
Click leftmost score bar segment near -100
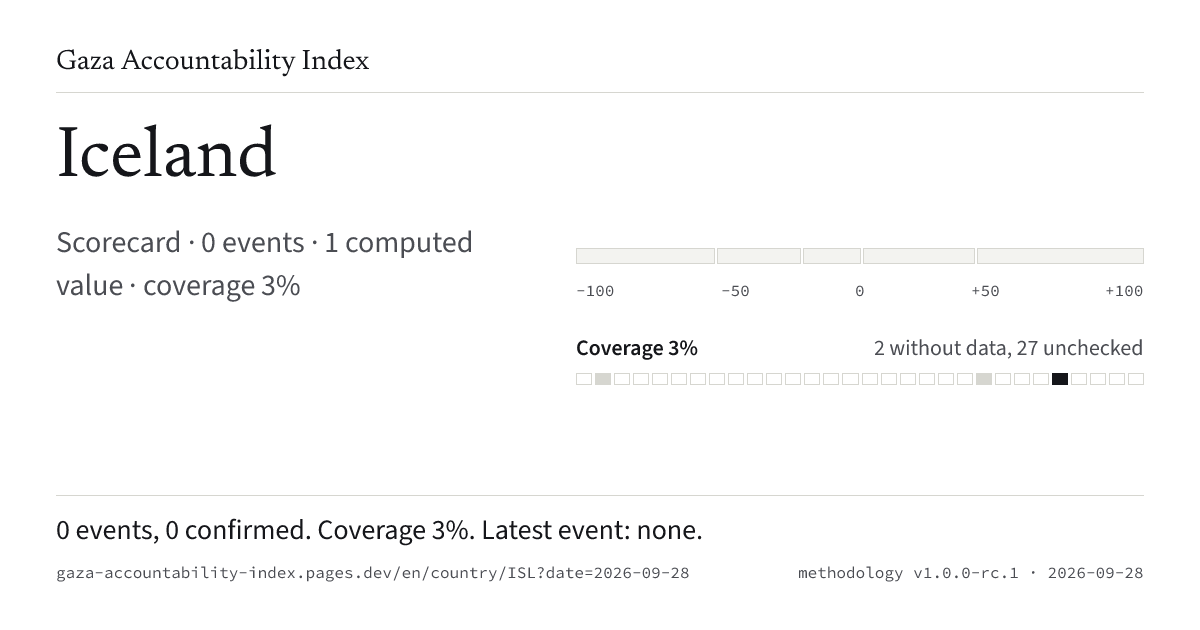tap(645, 256)
